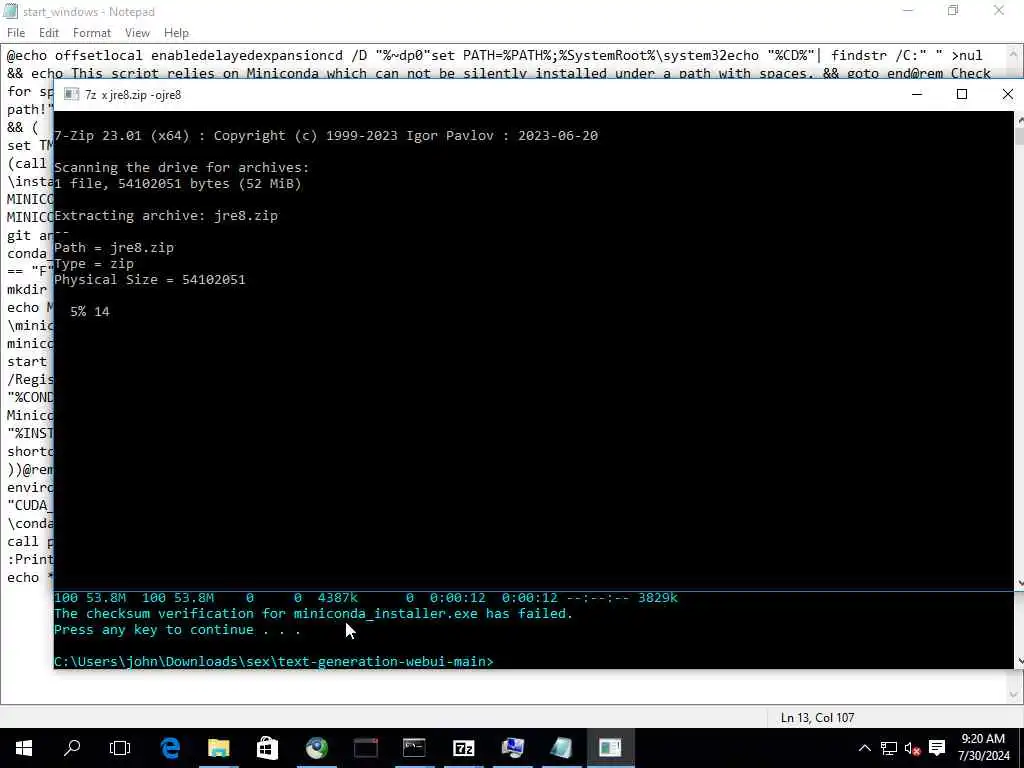Screen dimensions: 1024x768
Task: Click the curl stats line with 4387k
Action: tap(366, 598)
